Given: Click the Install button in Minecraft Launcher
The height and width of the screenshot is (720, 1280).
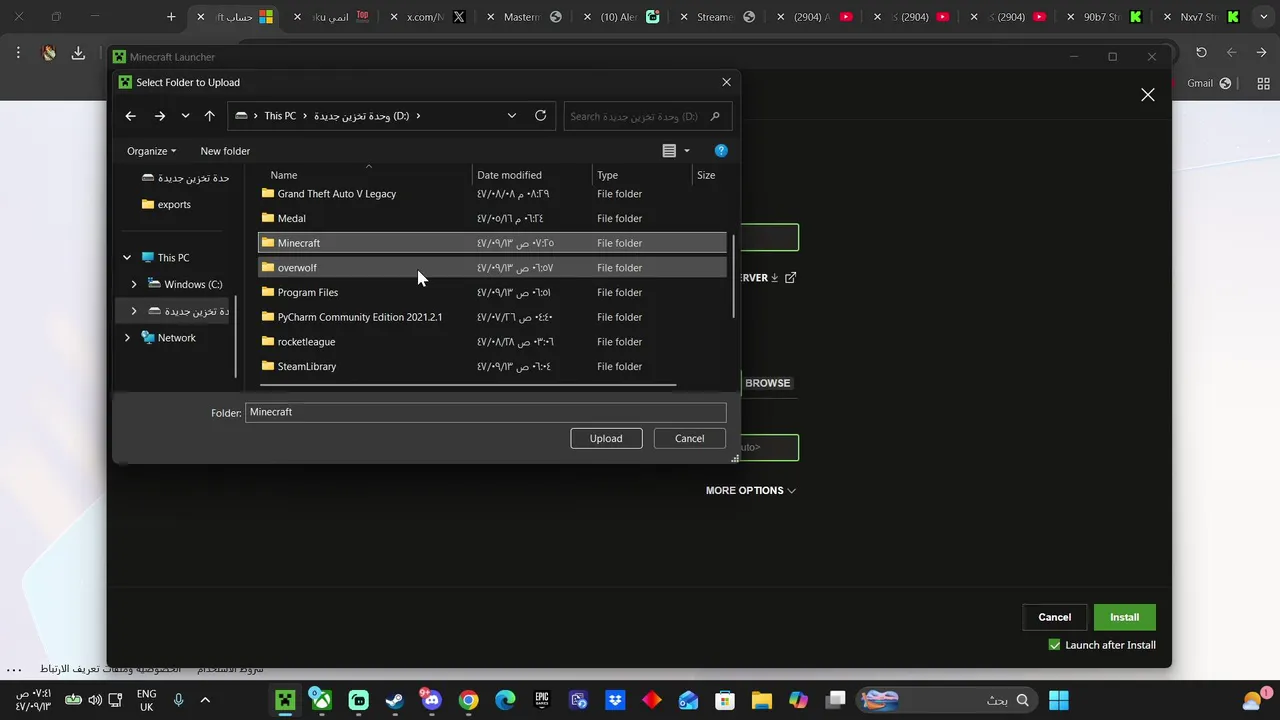Looking at the screenshot, I should (x=1124, y=617).
